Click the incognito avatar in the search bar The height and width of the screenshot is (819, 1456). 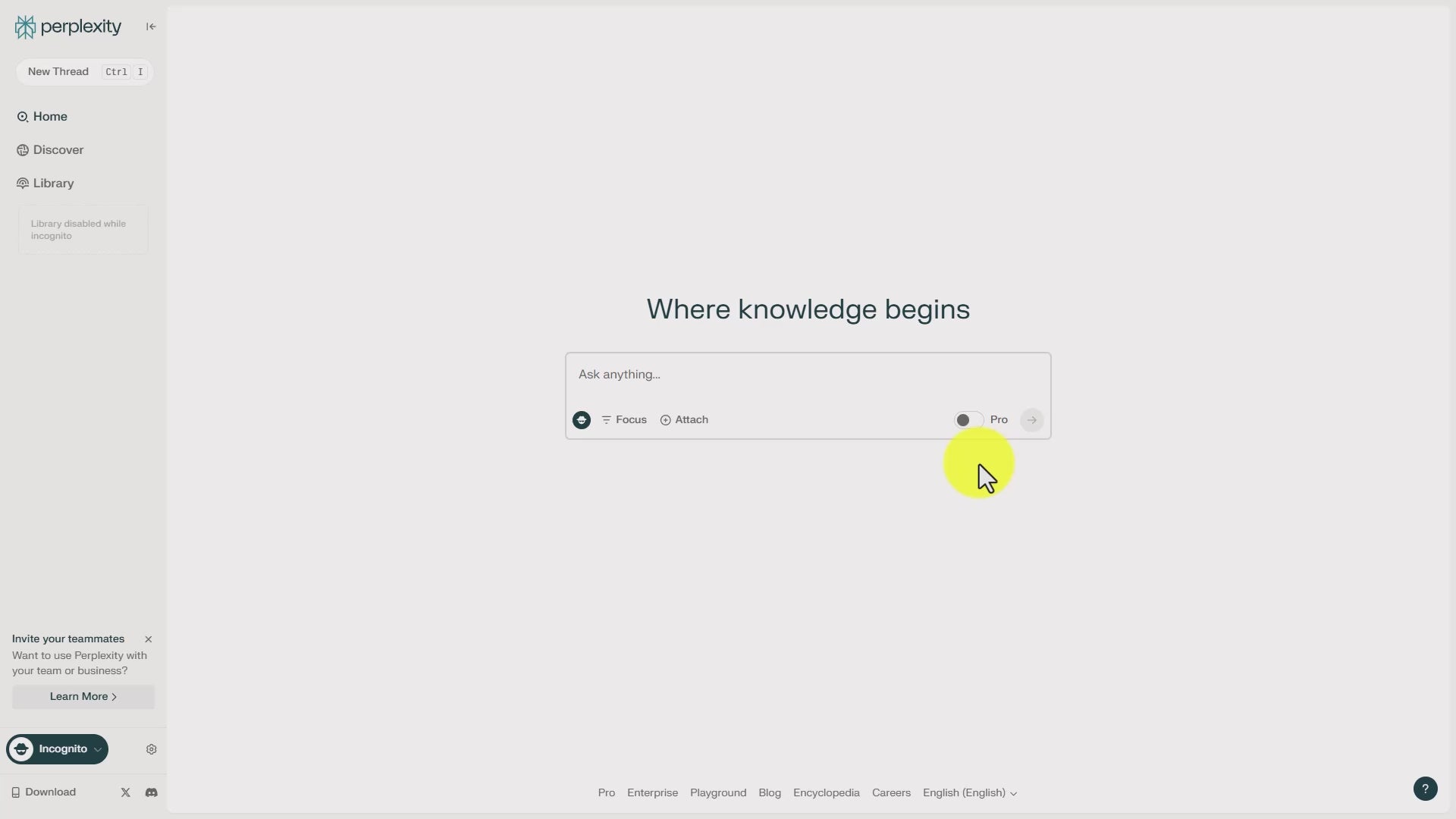point(581,419)
